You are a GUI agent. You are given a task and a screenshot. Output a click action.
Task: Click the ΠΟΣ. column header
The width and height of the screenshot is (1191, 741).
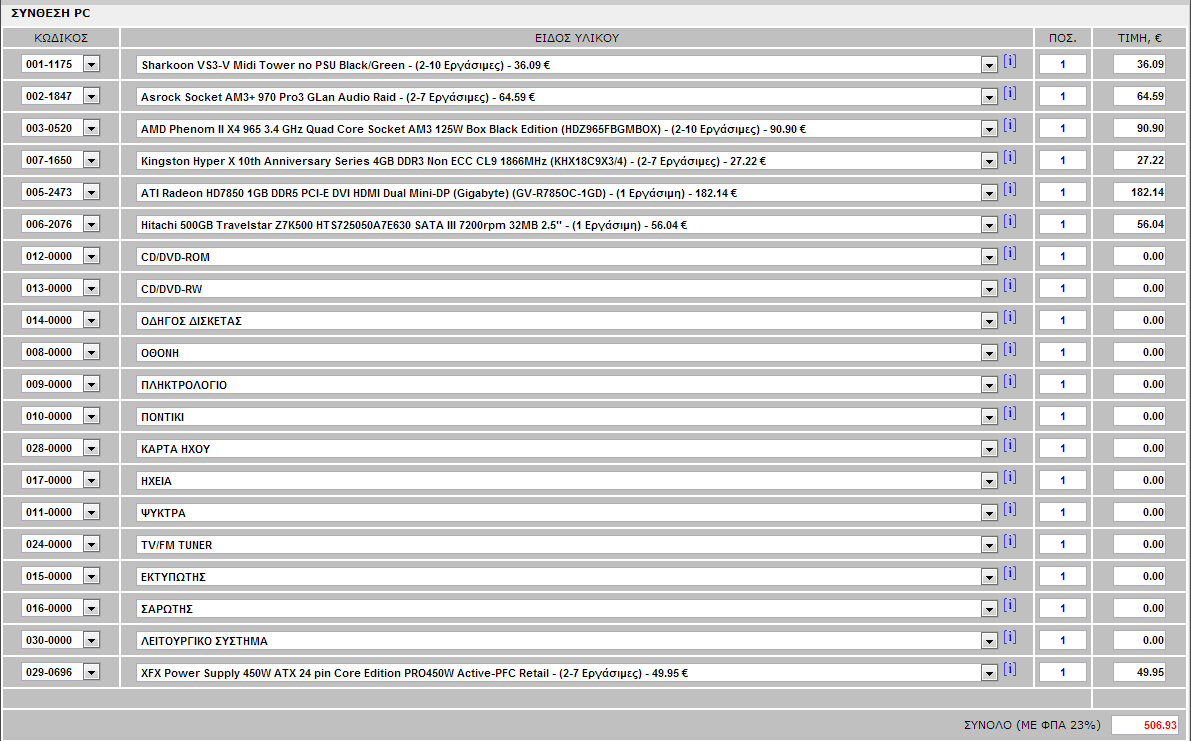pyautogui.click(x=1063, y=38)
